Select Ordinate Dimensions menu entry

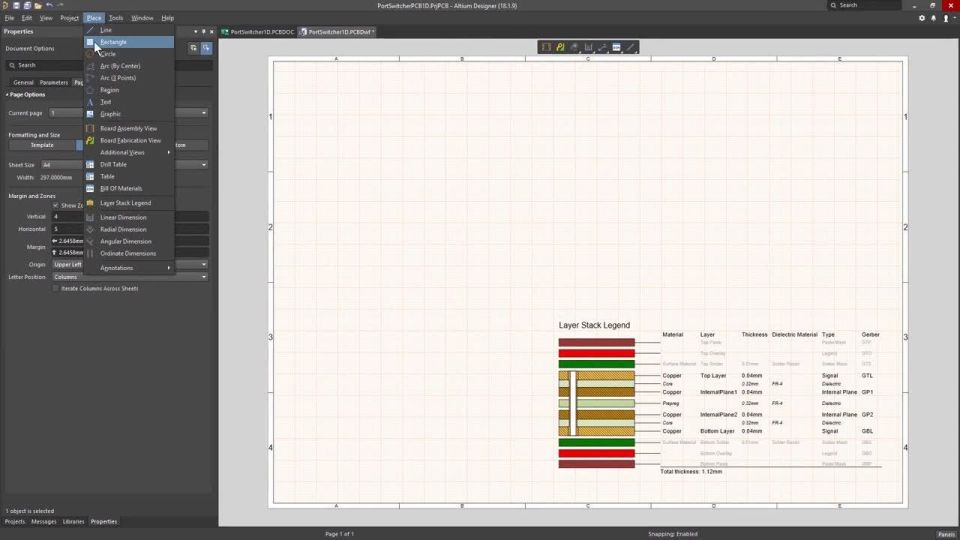(129, 253)
